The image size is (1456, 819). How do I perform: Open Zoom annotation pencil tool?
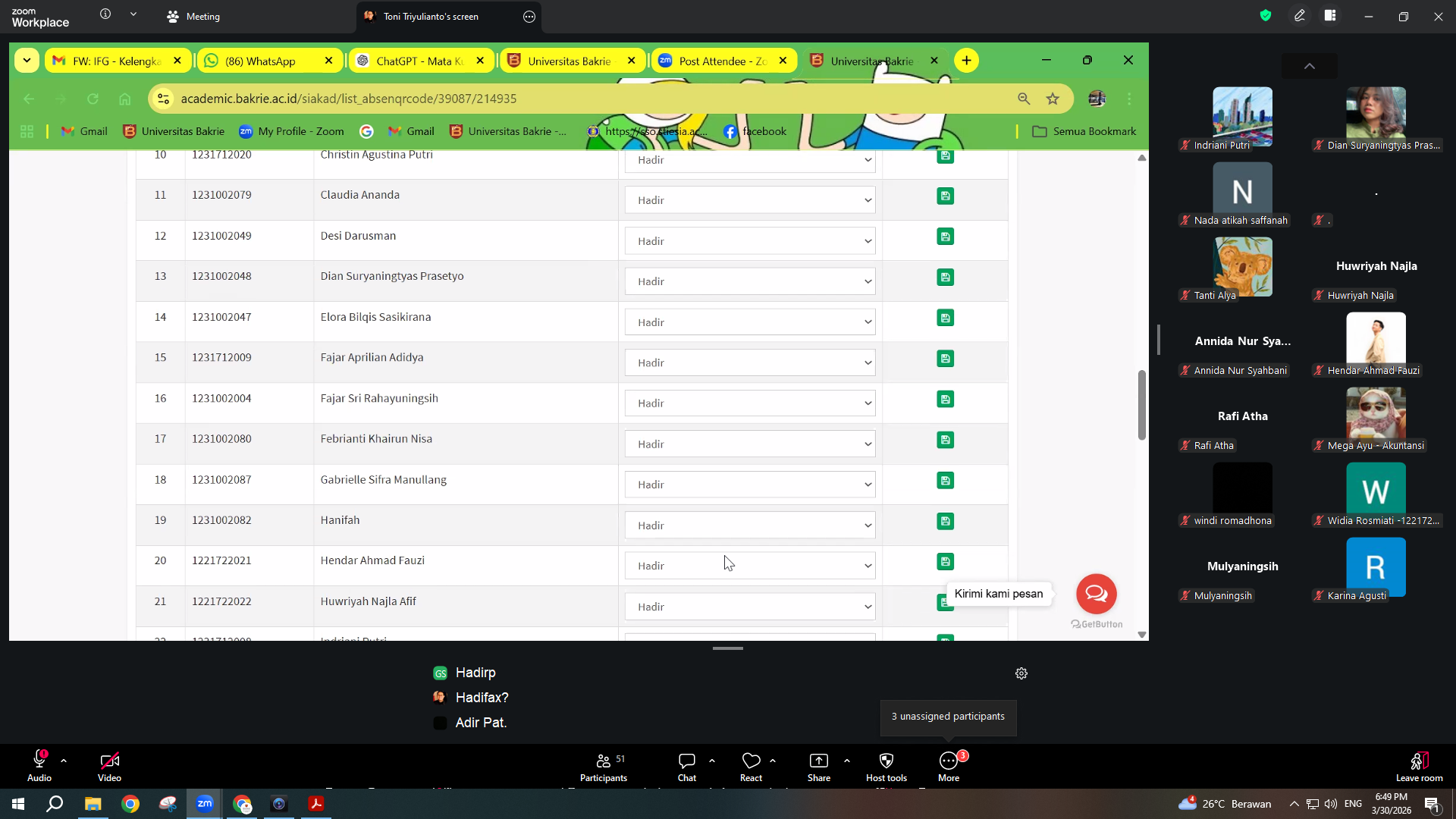pyautogui.click(x=1300, y=16)
